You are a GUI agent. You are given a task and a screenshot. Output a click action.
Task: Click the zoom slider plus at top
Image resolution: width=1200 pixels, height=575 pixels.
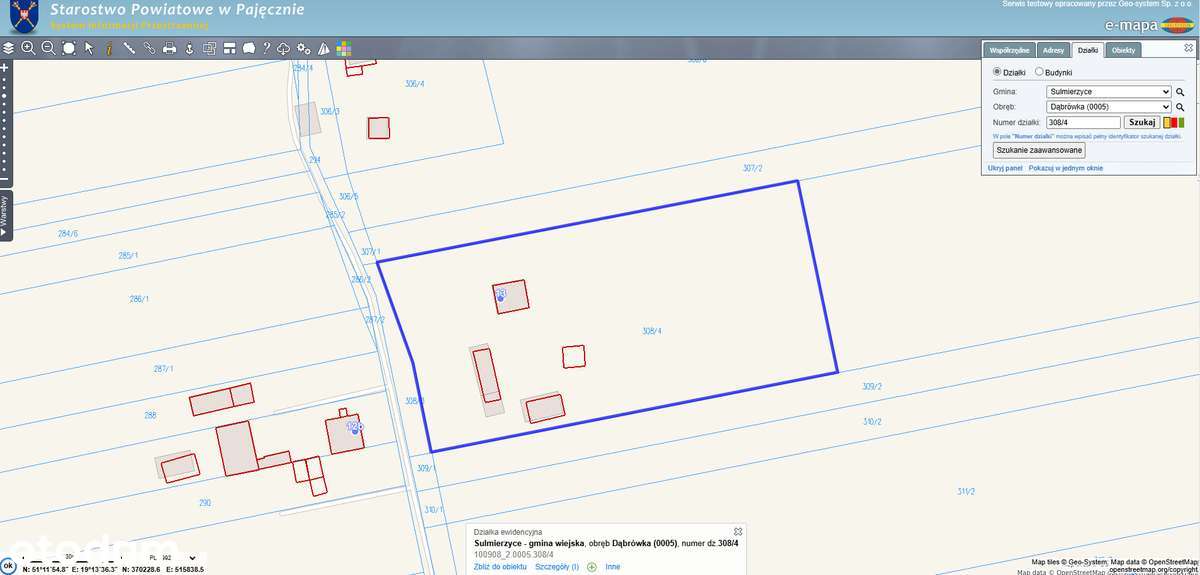point(5,67)
